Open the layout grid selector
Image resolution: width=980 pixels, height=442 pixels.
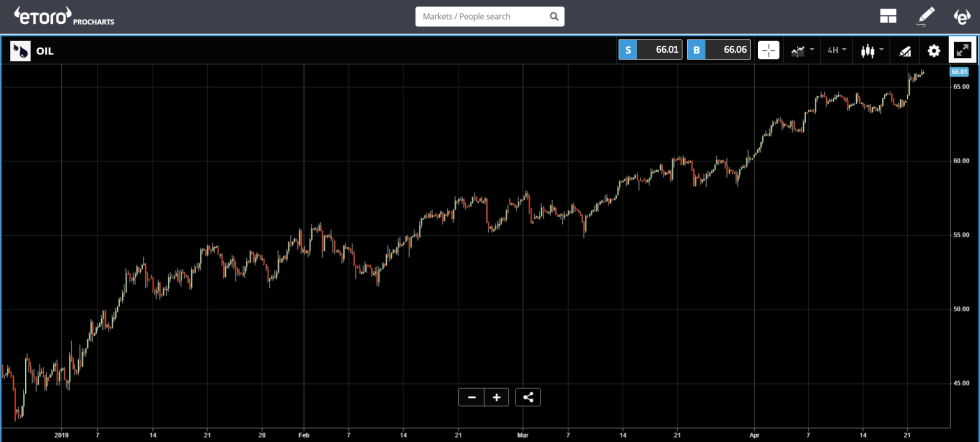888,16
